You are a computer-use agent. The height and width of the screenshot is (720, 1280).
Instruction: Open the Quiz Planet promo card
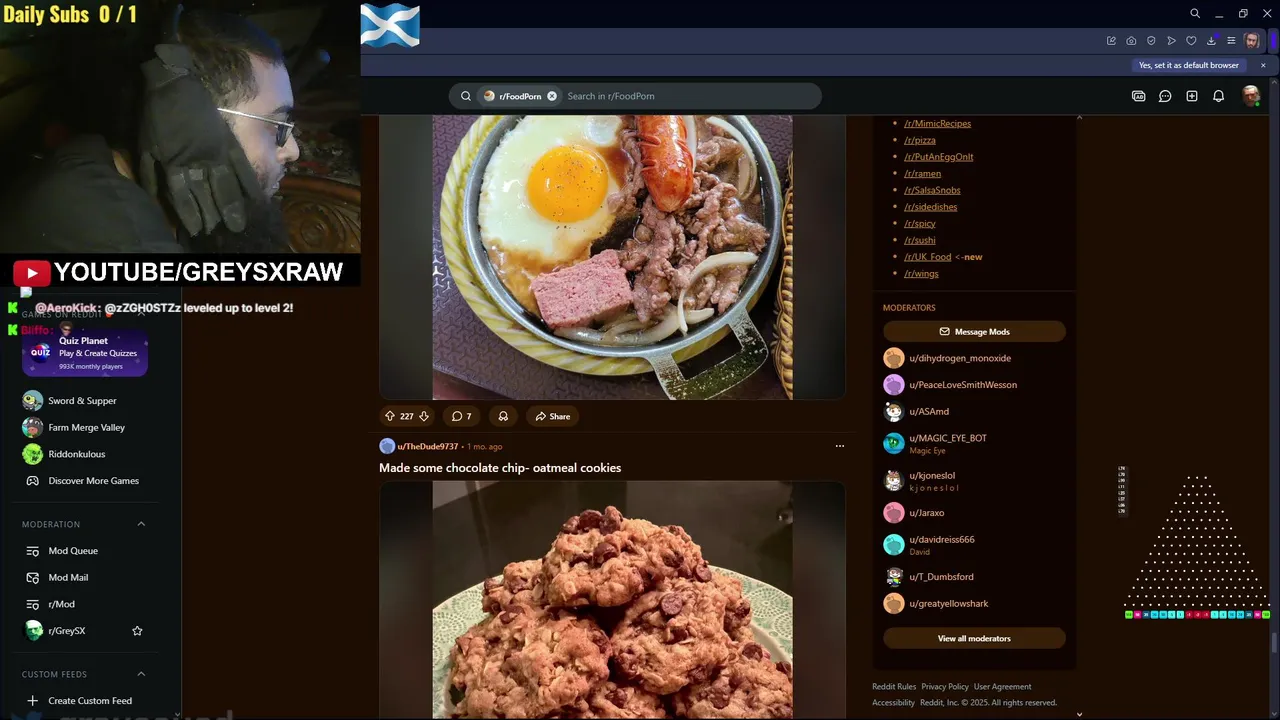click(x=85, y=353)
